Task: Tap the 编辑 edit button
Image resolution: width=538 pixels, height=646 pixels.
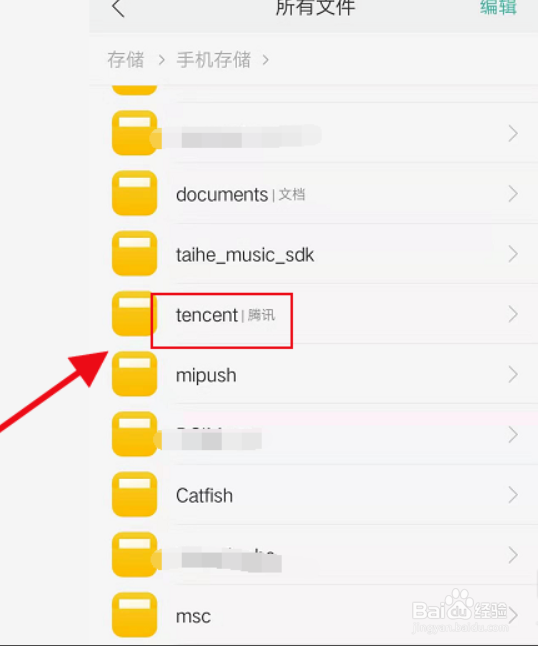Action: (498, 7)
